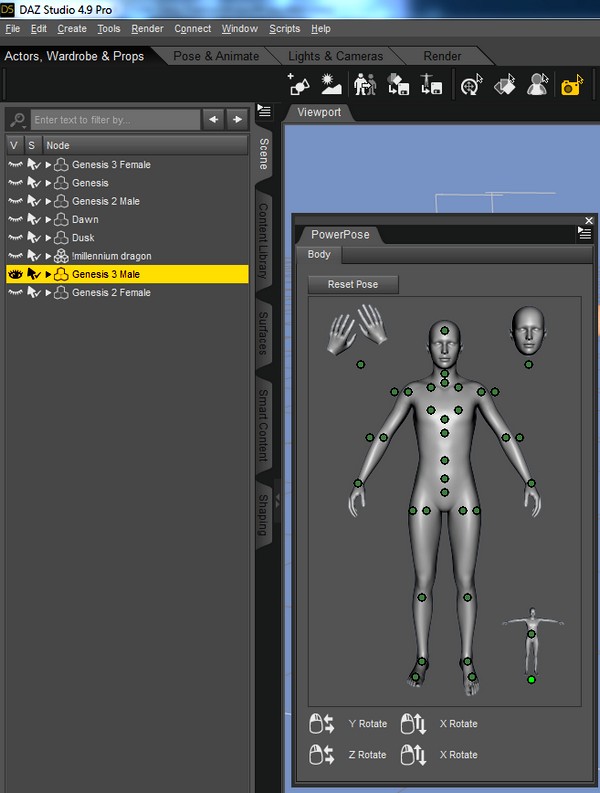The image size is (600, 793).
Task: Click the figure with save disk icon
Action: 431,84
